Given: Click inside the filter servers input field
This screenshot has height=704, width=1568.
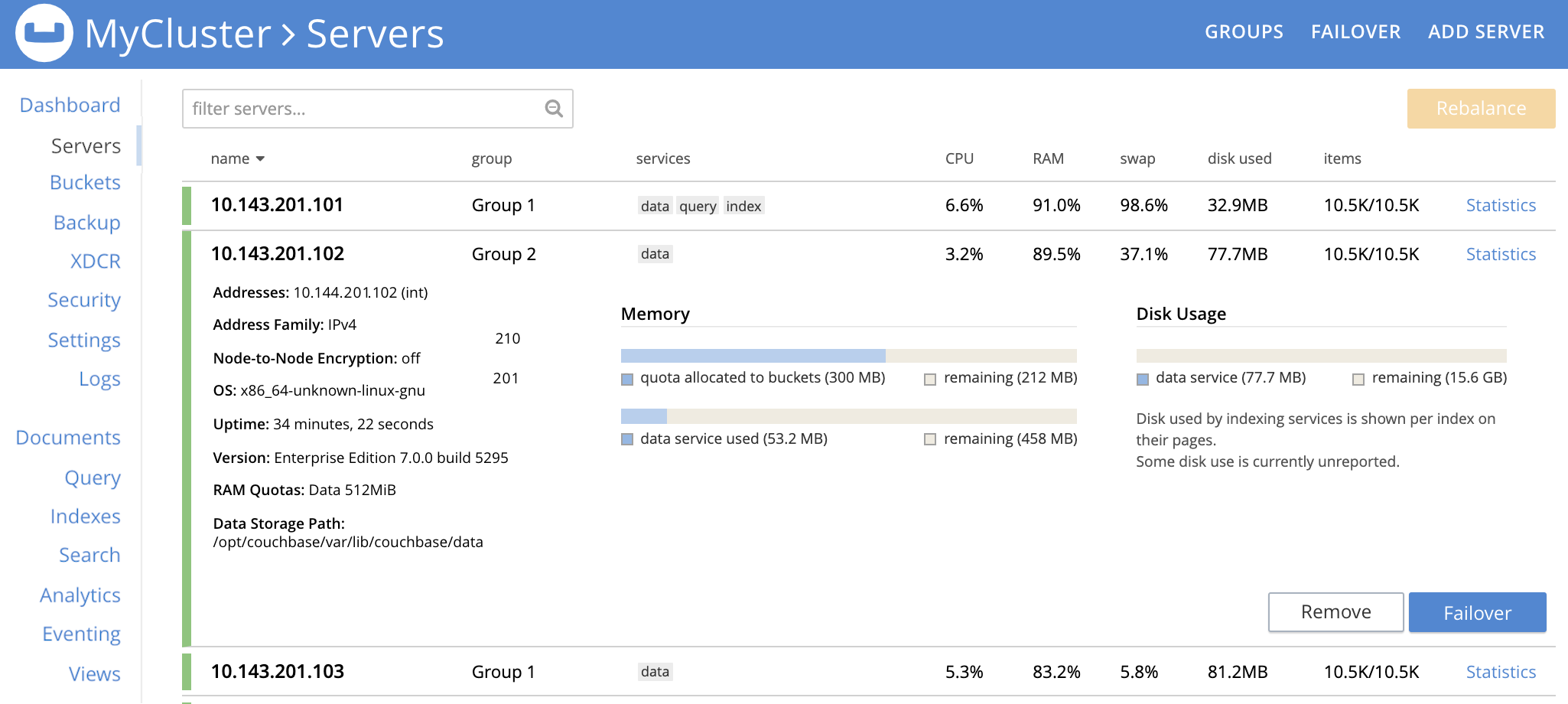Looking at the screenshot, I should 344,109.
